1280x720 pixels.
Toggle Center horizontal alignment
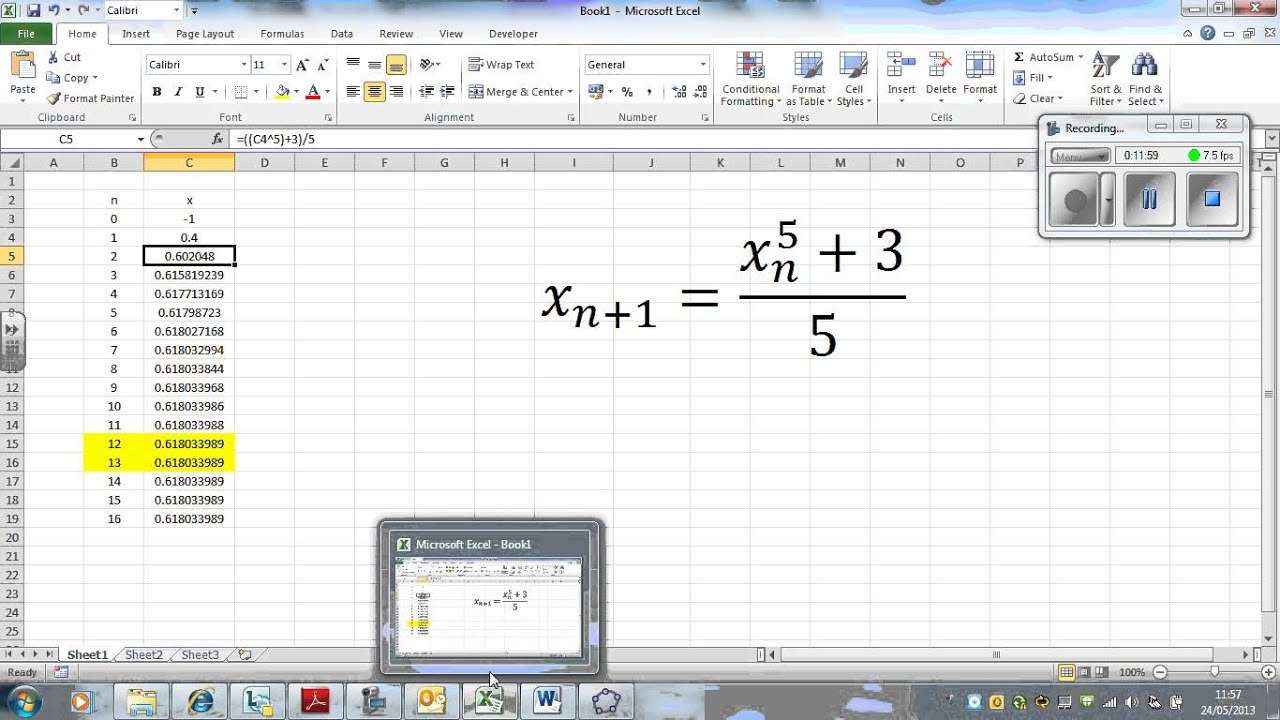375,92
